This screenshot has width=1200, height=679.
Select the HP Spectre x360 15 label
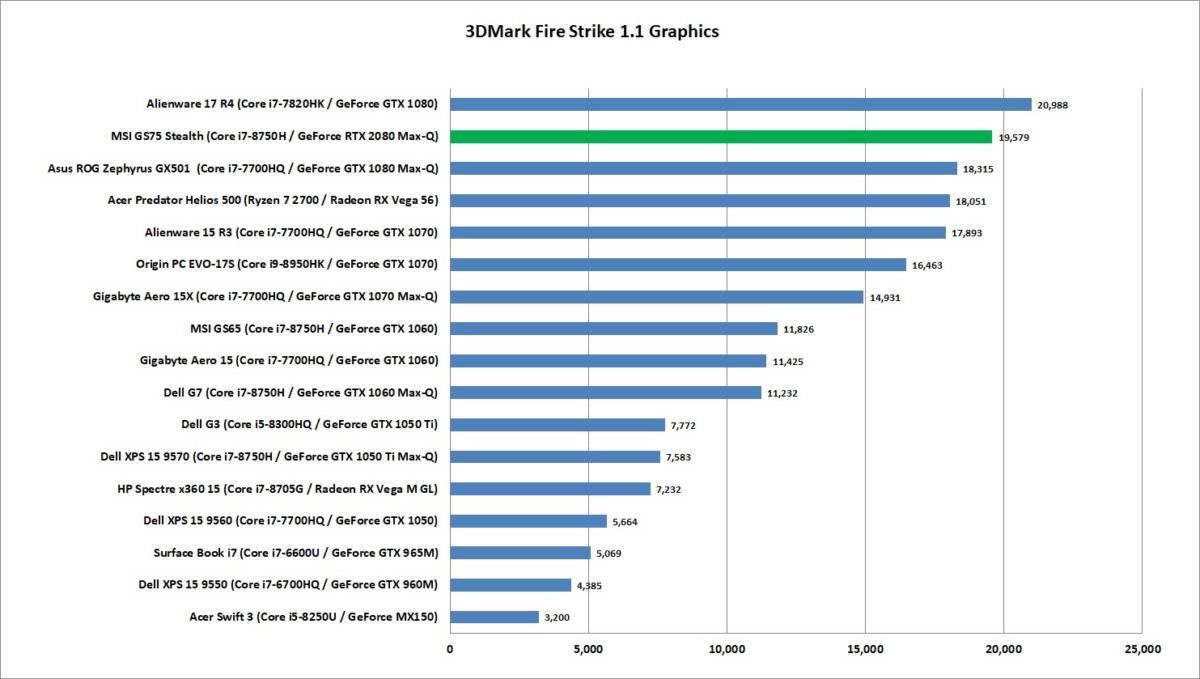[x=279, y=488]
